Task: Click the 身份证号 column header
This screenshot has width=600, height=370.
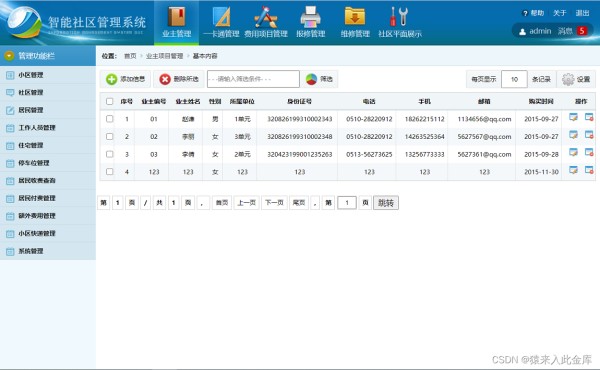Action: click(x=300, y=101)
